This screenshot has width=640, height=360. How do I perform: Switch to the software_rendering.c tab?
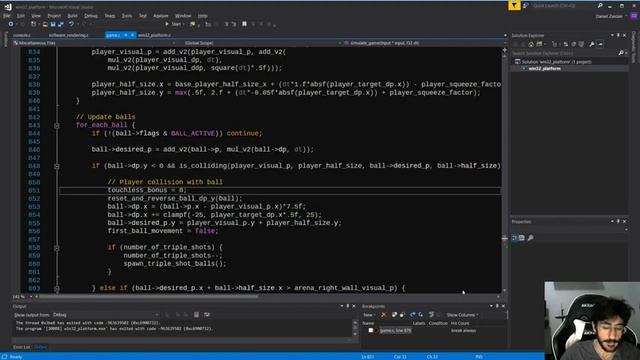68,36
